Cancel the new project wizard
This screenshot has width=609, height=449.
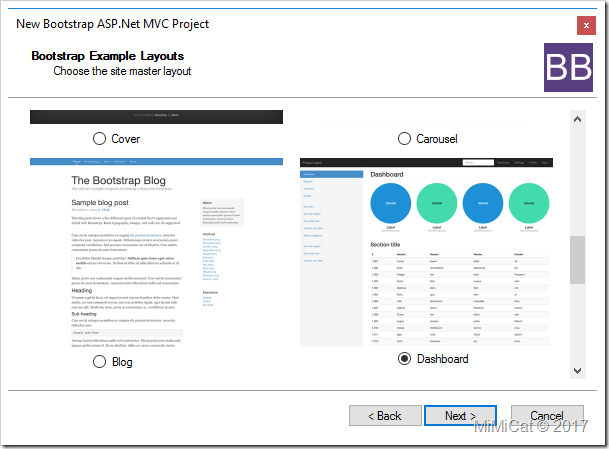[547, 416]
